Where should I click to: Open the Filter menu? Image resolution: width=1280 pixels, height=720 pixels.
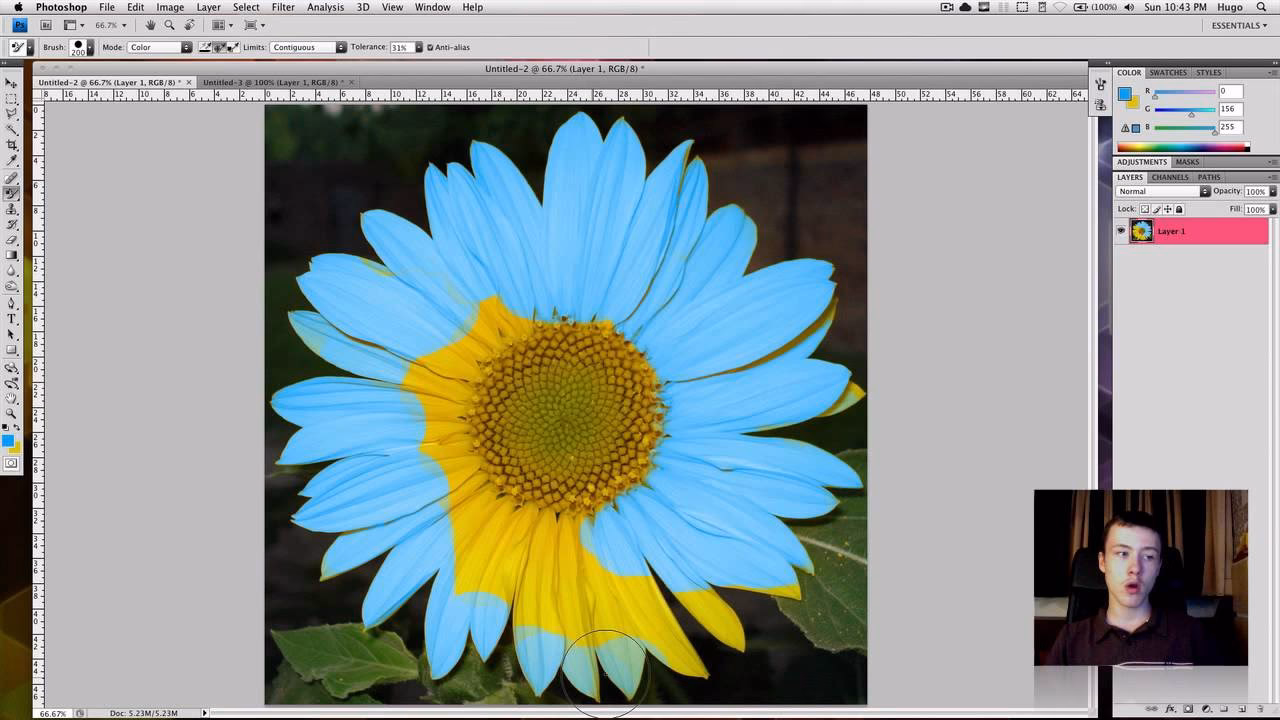283,7
